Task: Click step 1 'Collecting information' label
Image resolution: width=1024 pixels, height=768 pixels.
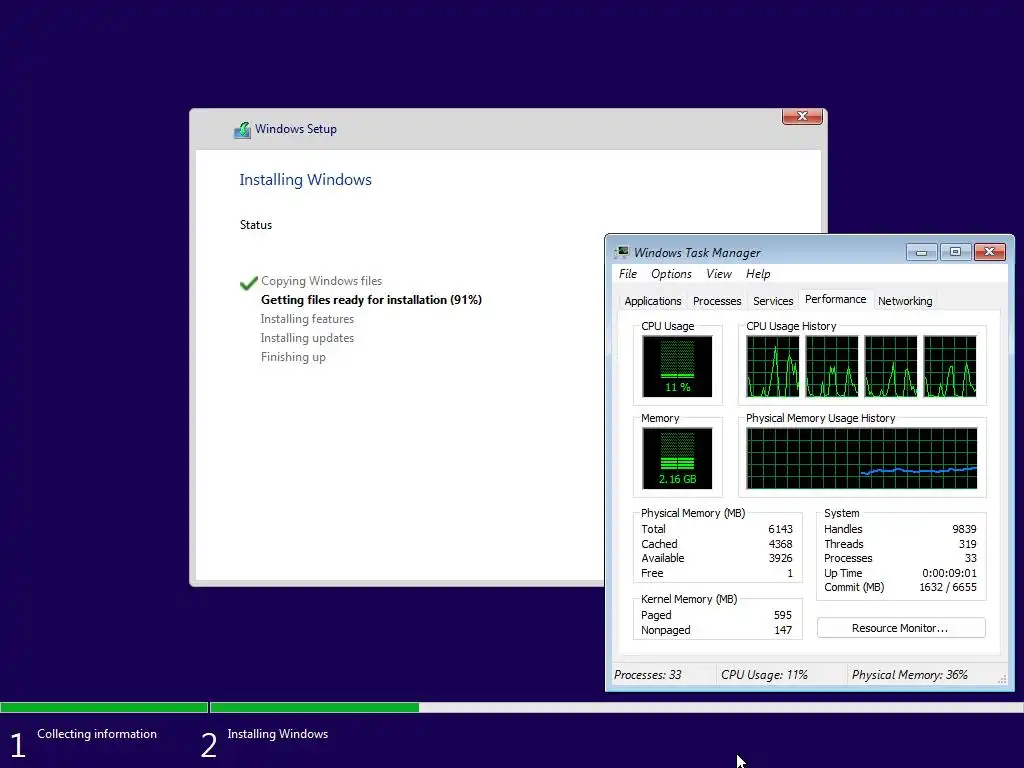Action: pos(97,734)
